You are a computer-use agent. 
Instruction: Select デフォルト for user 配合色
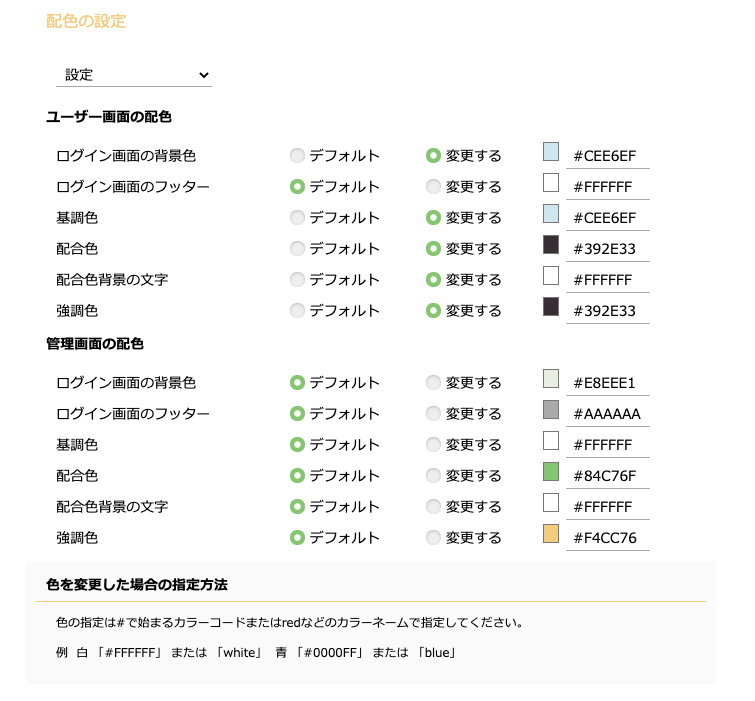point(297,249)
